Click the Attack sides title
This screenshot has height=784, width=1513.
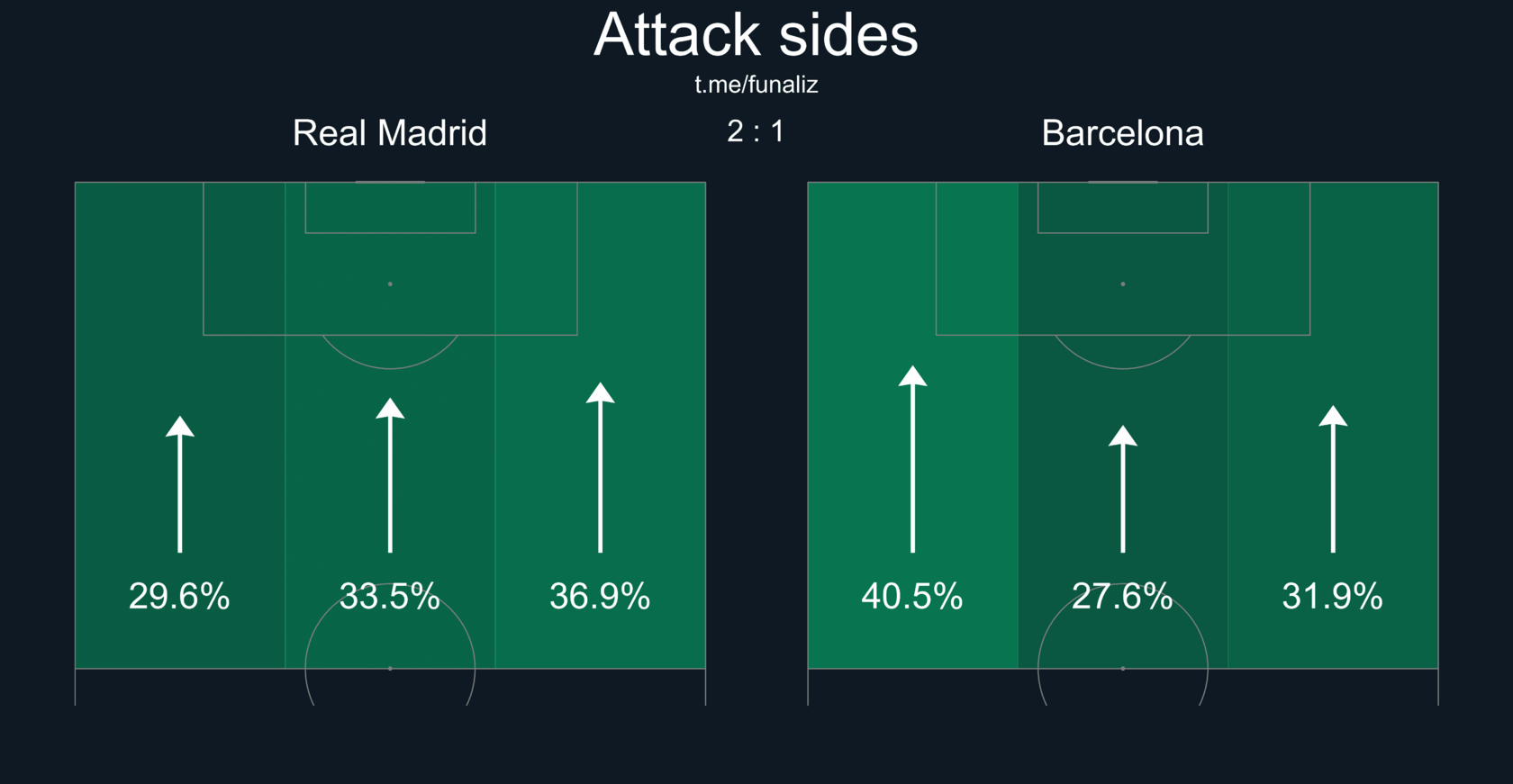[x=756, y=36]
